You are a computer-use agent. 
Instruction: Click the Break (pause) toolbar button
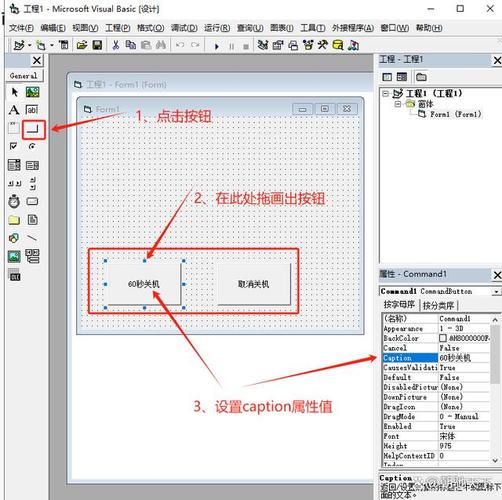click(x=232, y=46)
